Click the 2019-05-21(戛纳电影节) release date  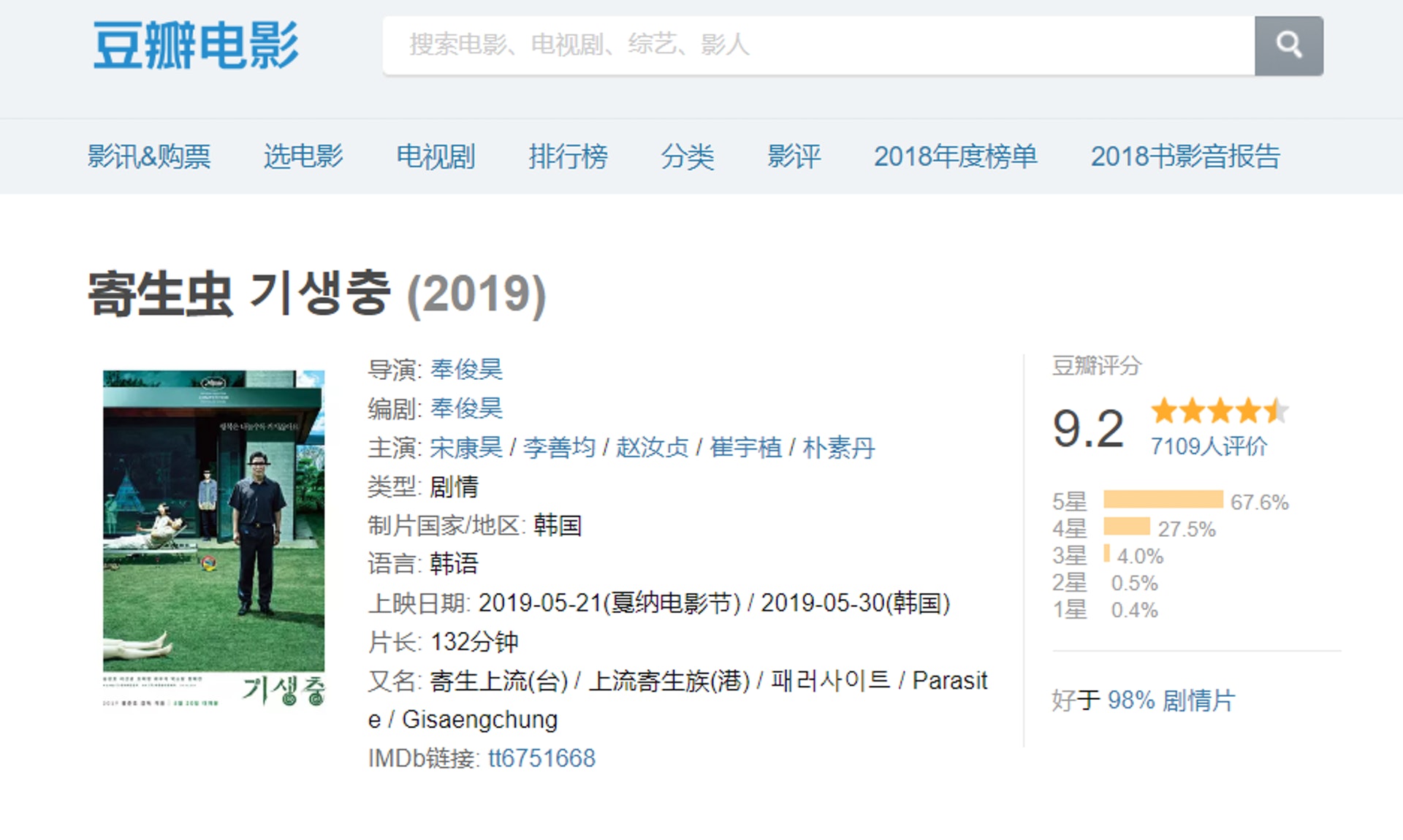tap(609, 603)
